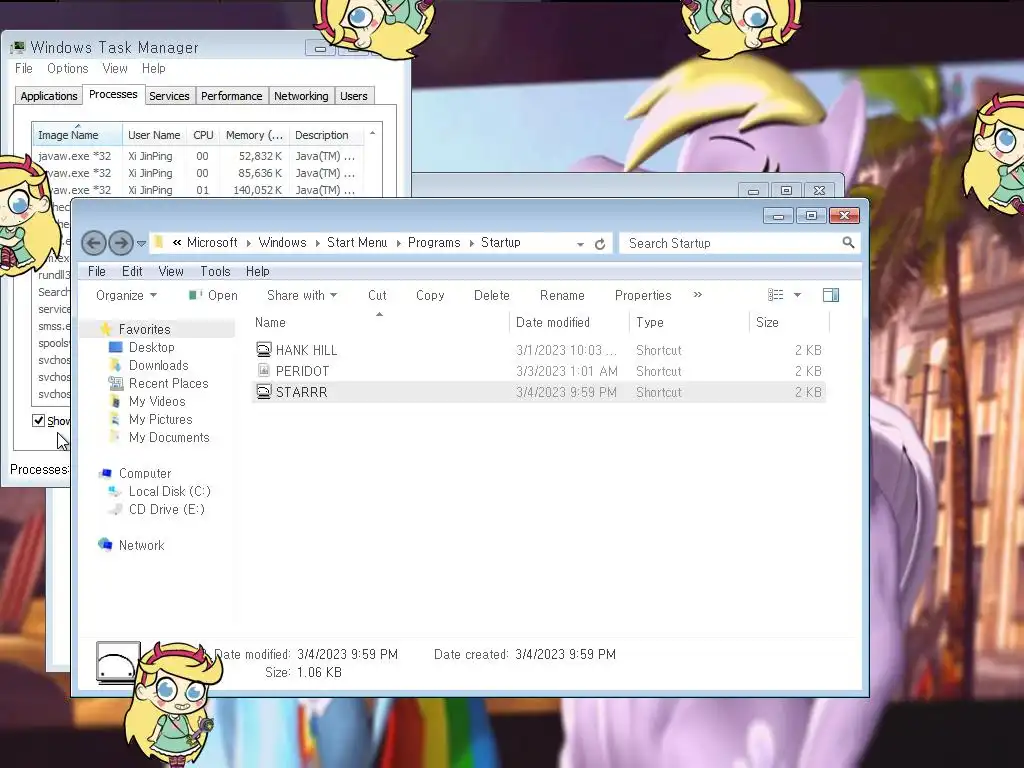
Task: Switch to Task Manager Users tab
Action: (353, 96)
